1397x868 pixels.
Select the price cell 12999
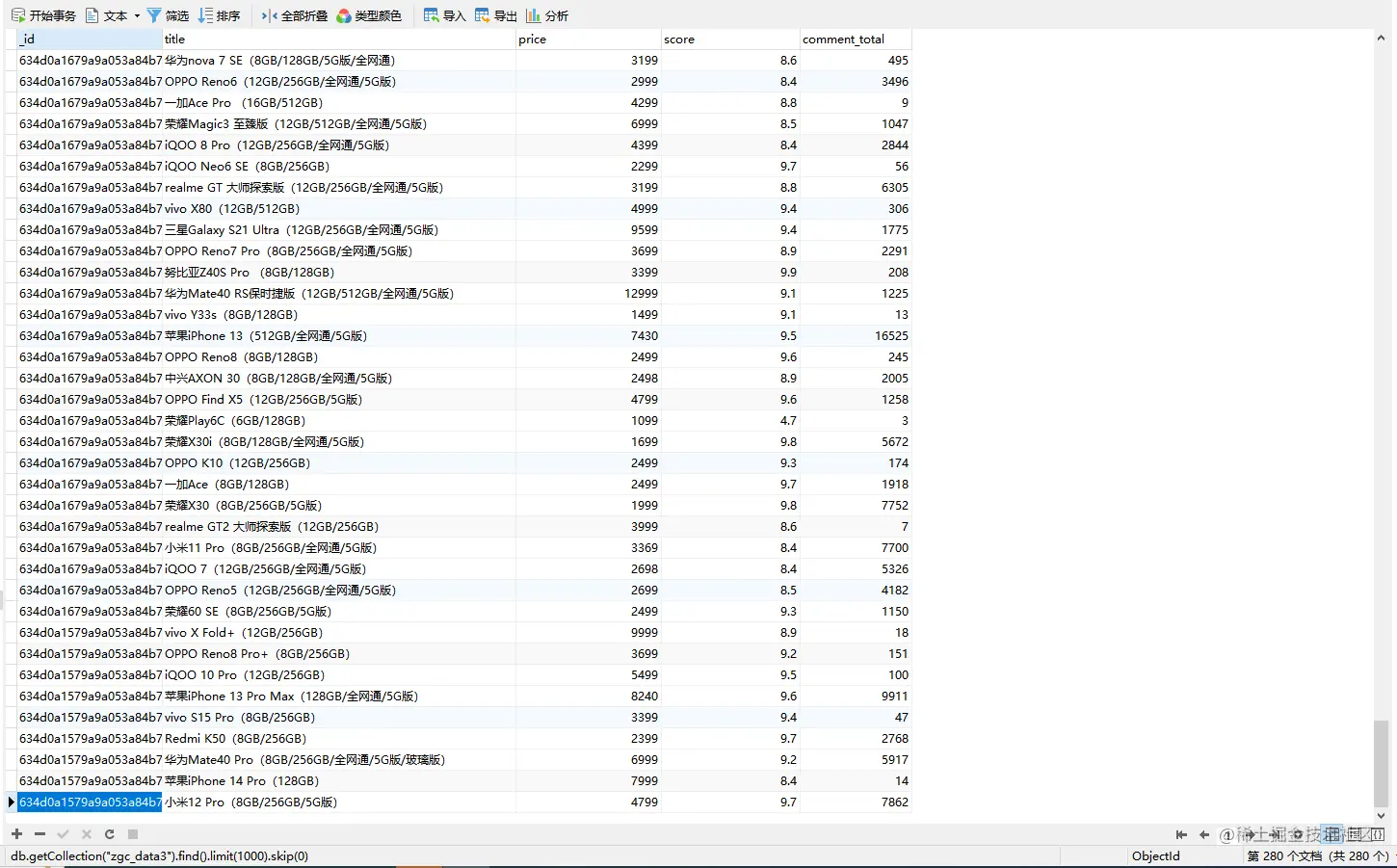click(589, 293)
